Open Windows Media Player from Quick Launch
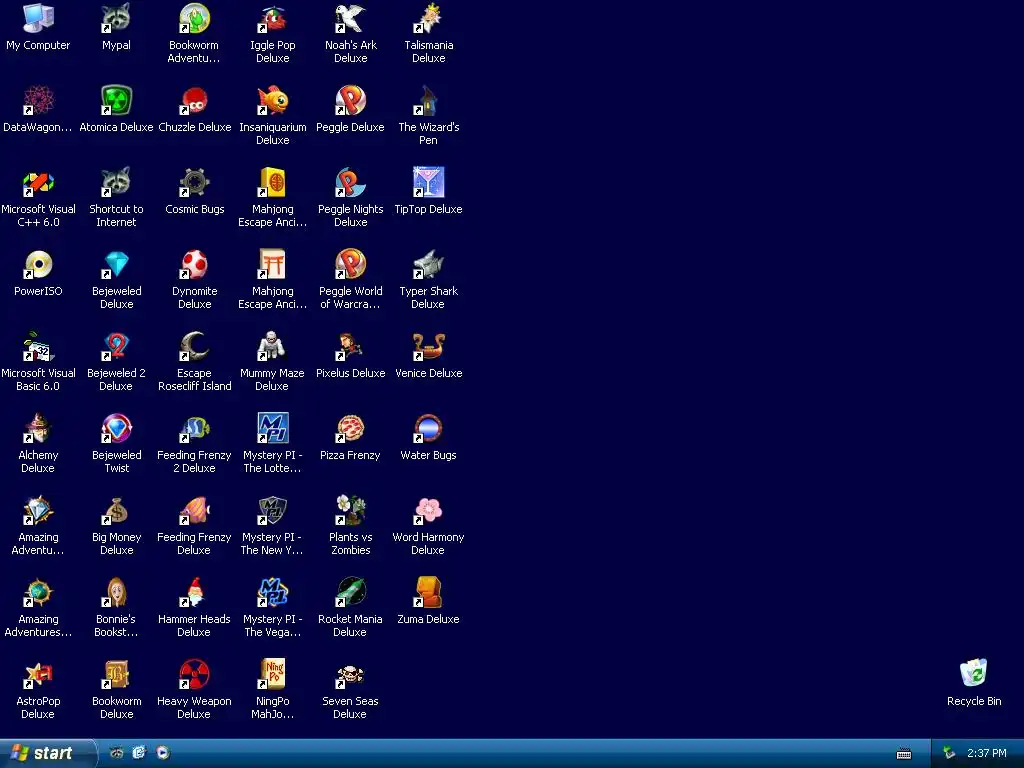The image size is (1024, 768). click(163, 753)
